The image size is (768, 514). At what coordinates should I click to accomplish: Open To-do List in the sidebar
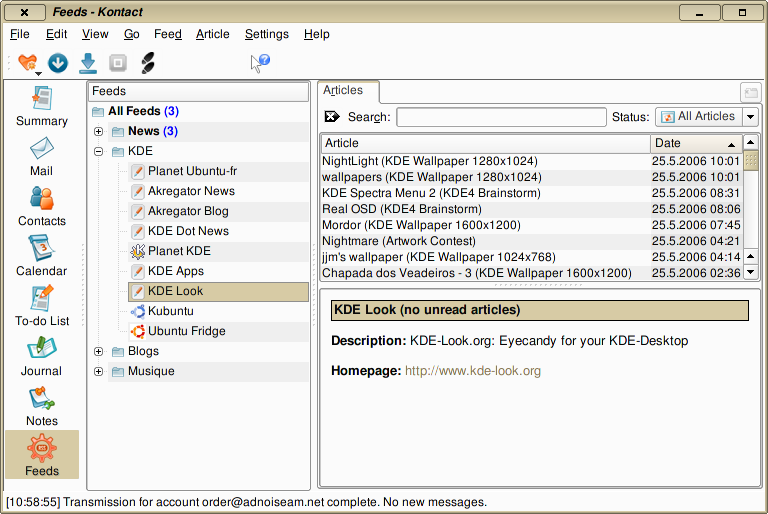[x=42, y=306]
